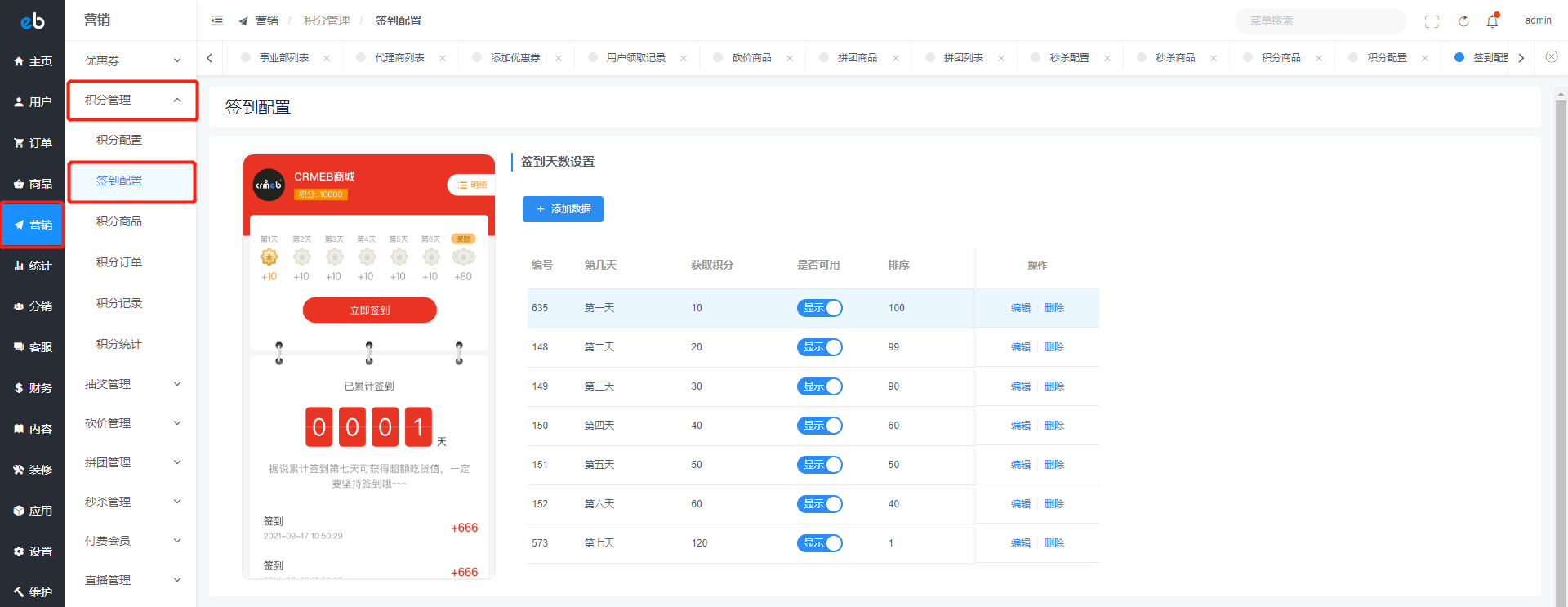Expand the 付费会员 menu
This screenshot has height=607, width=1568.
131,541
